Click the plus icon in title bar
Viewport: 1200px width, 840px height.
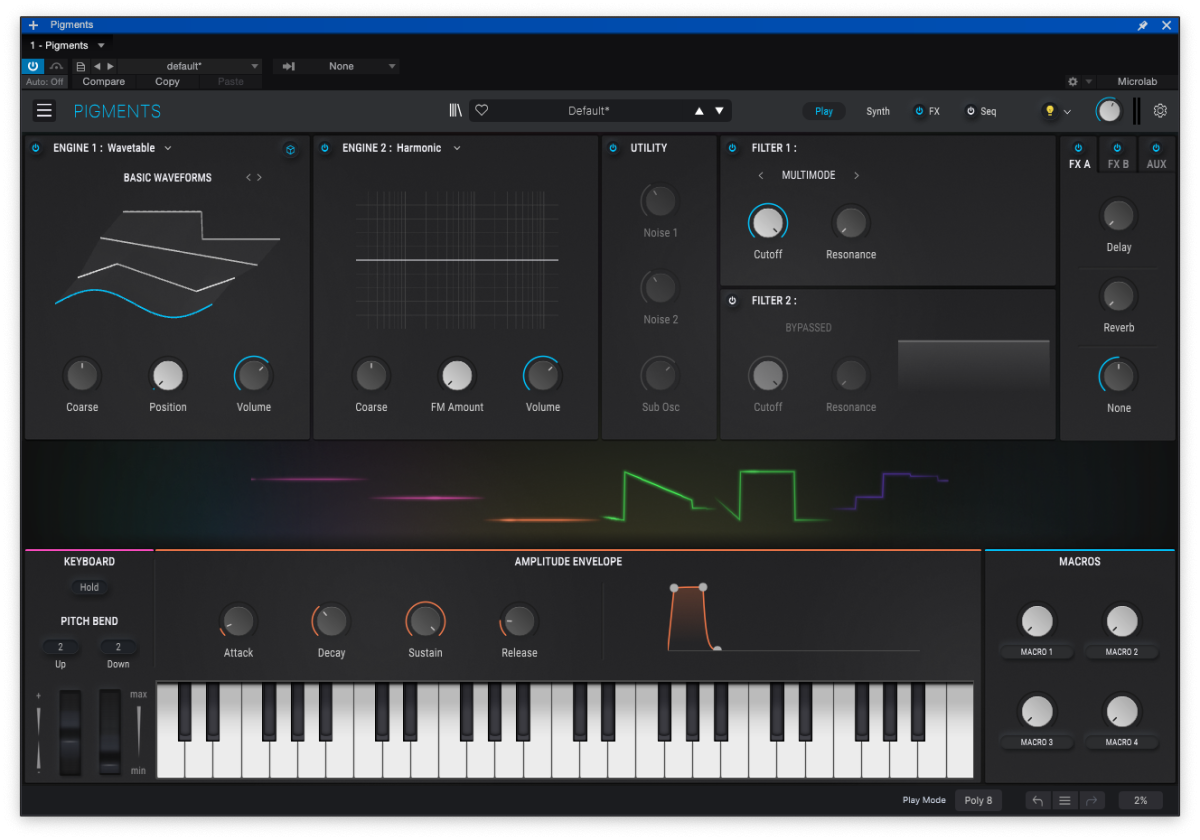click(x=33, y=25)
